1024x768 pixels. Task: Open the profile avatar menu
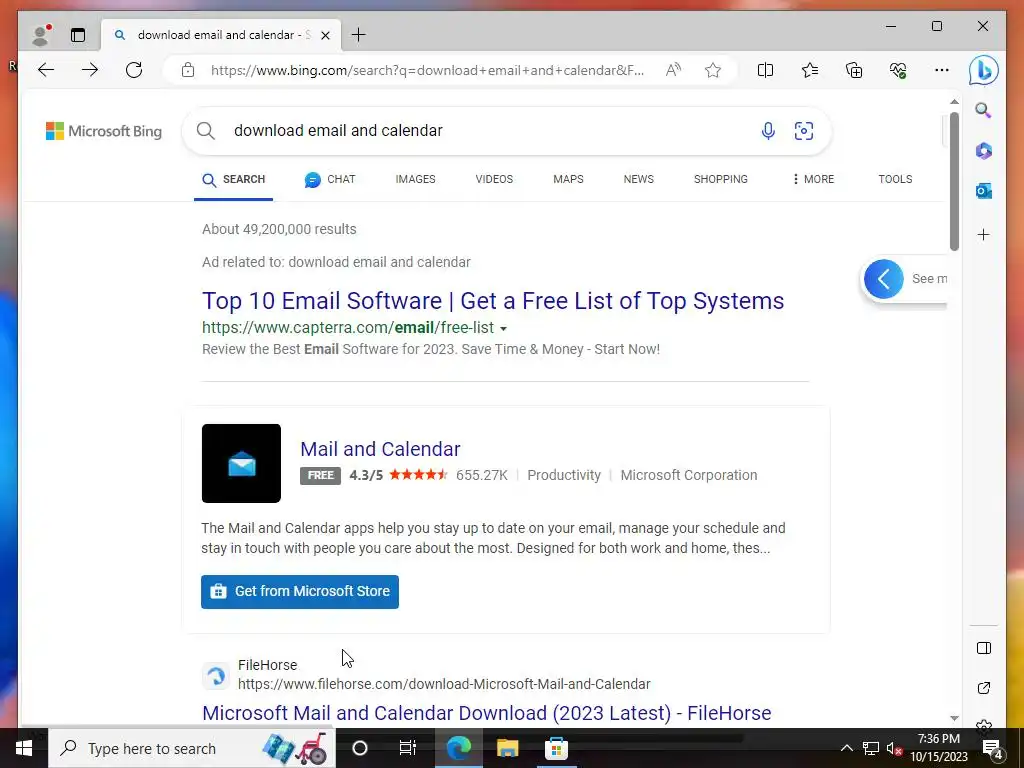[41, 35]
